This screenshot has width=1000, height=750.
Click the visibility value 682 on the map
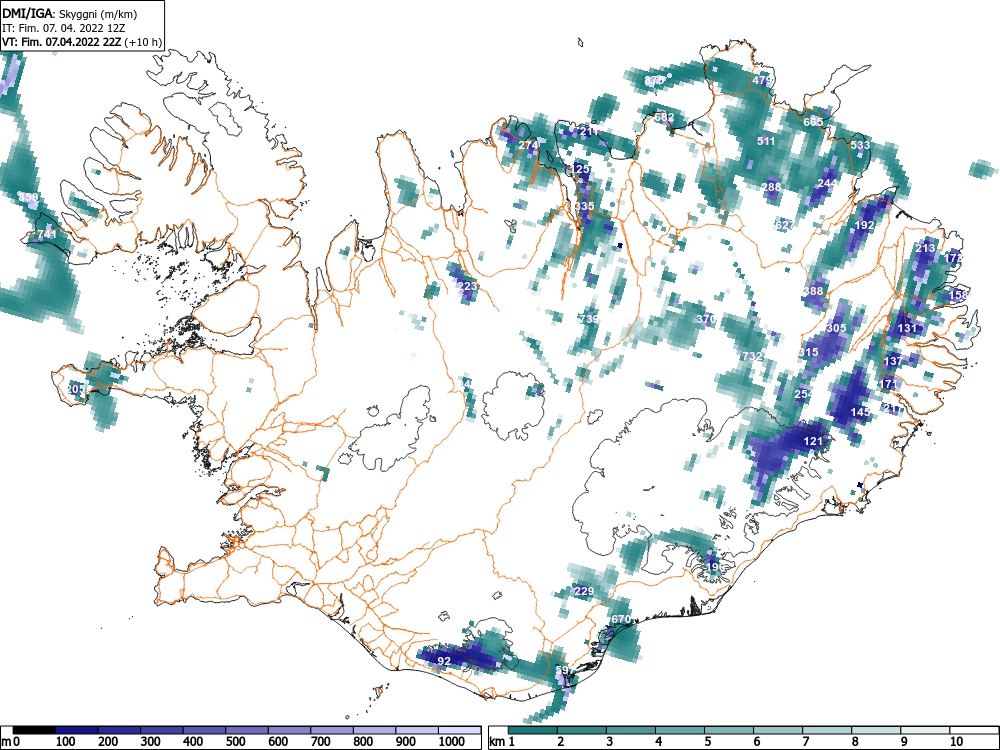pyautogui.click(x=665, y=117)
